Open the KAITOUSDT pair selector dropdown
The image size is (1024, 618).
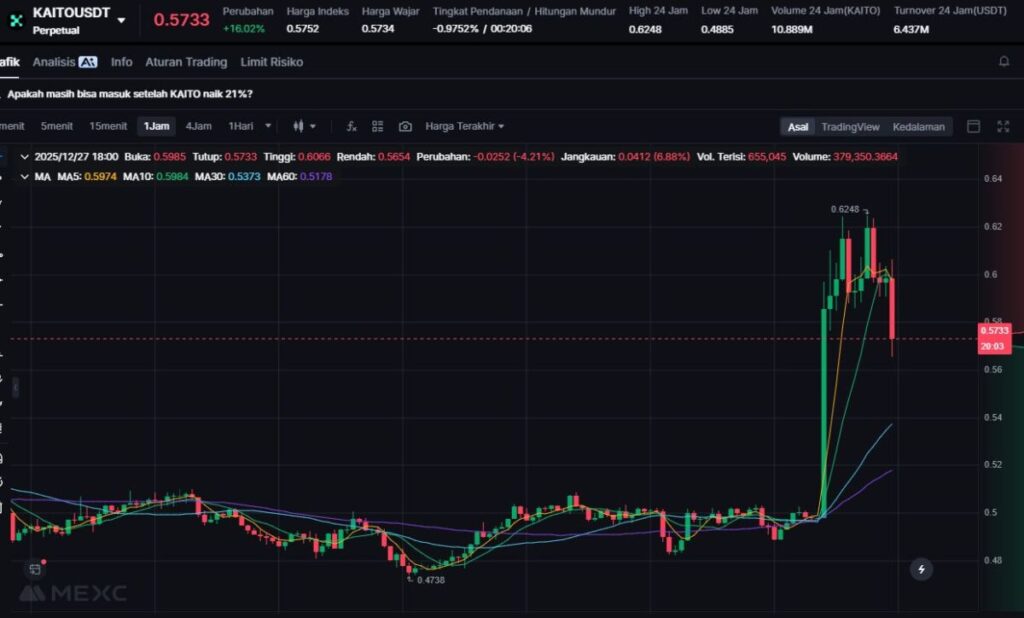pos(121,20)
